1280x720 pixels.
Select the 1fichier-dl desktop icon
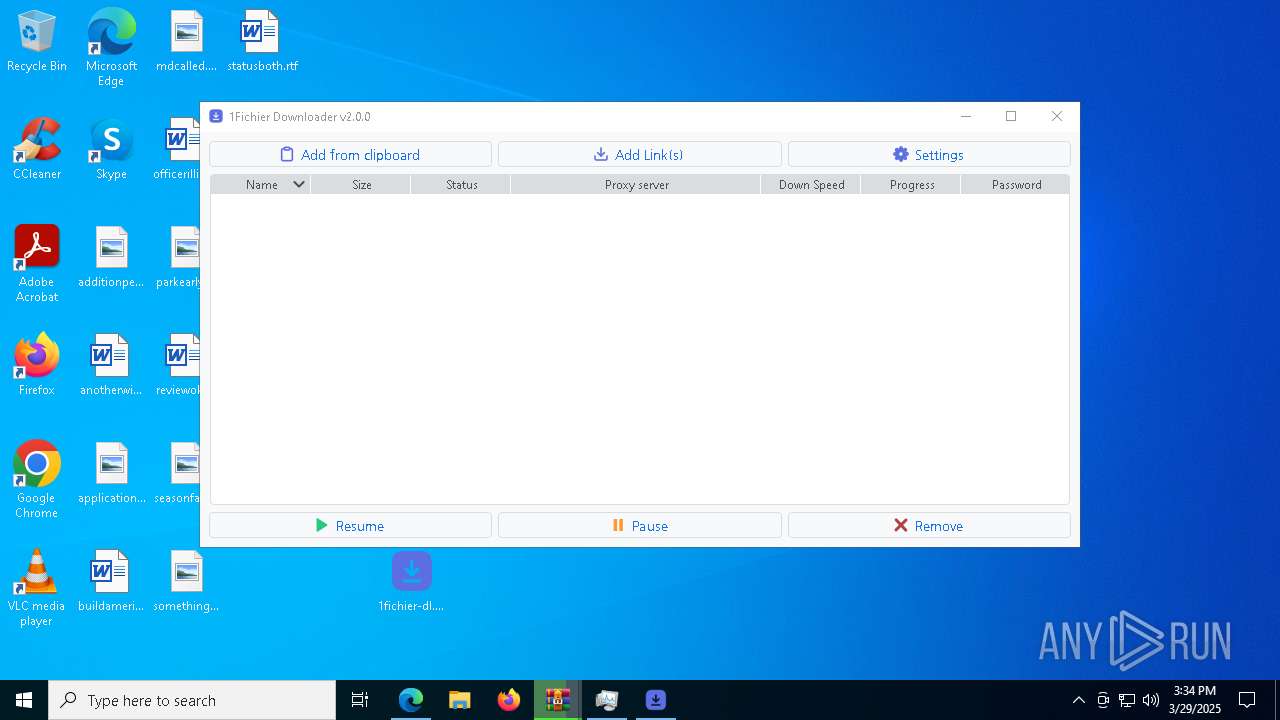click(x=411, y=582)
